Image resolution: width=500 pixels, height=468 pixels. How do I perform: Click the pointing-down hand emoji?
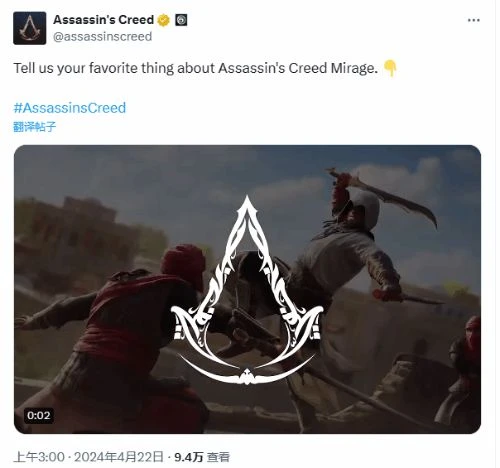[x=390, y=69]
